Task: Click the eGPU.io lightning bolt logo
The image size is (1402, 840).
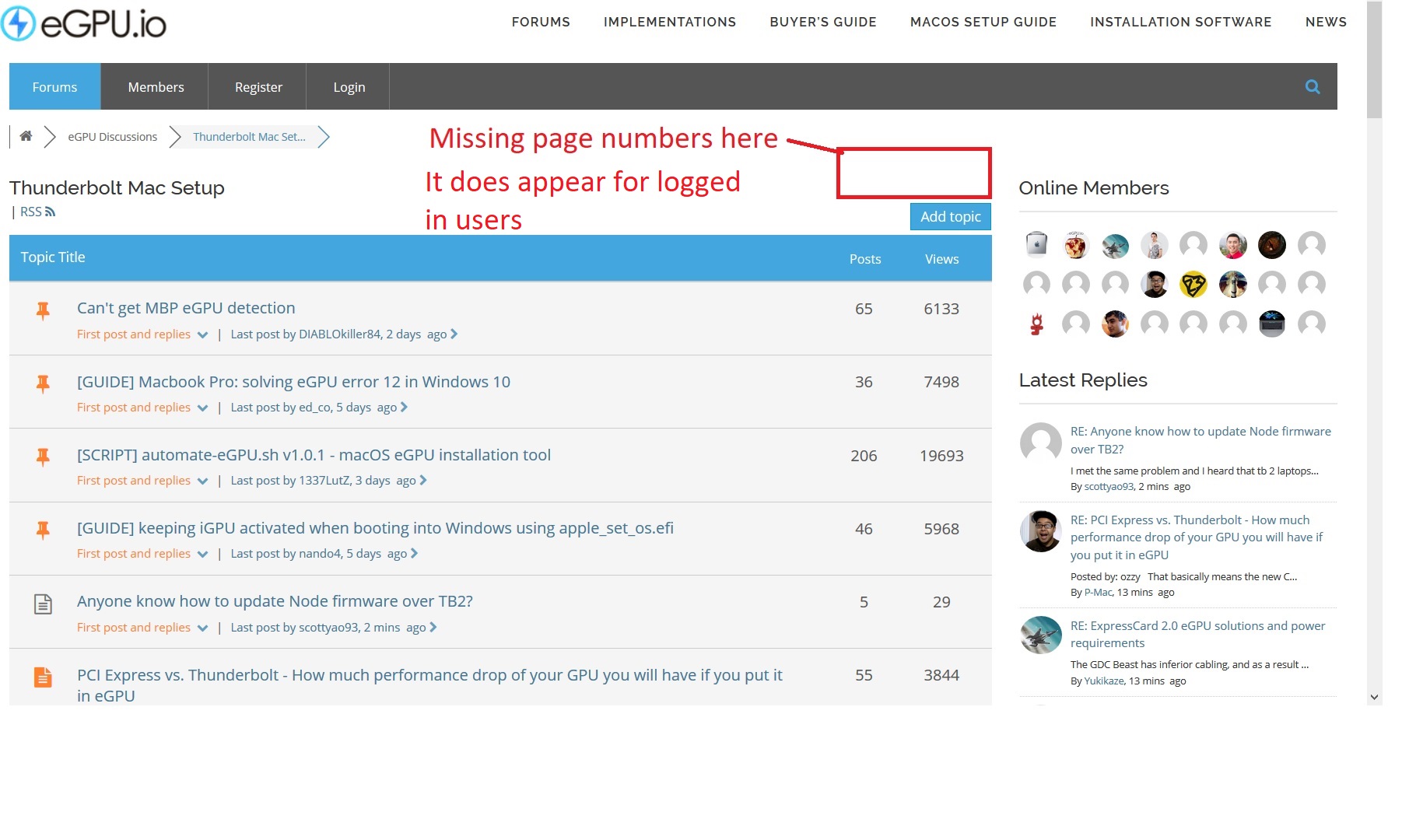Action: click(x=19, y=23)
